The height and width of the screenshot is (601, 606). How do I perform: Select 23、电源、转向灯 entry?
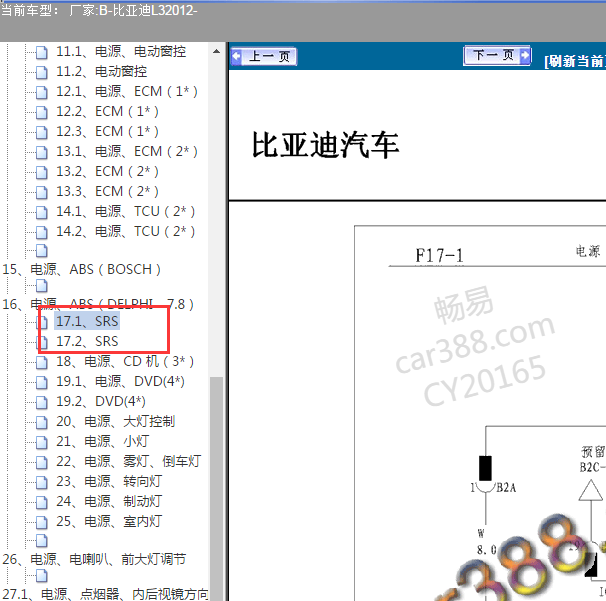click(x=109, y=482)
